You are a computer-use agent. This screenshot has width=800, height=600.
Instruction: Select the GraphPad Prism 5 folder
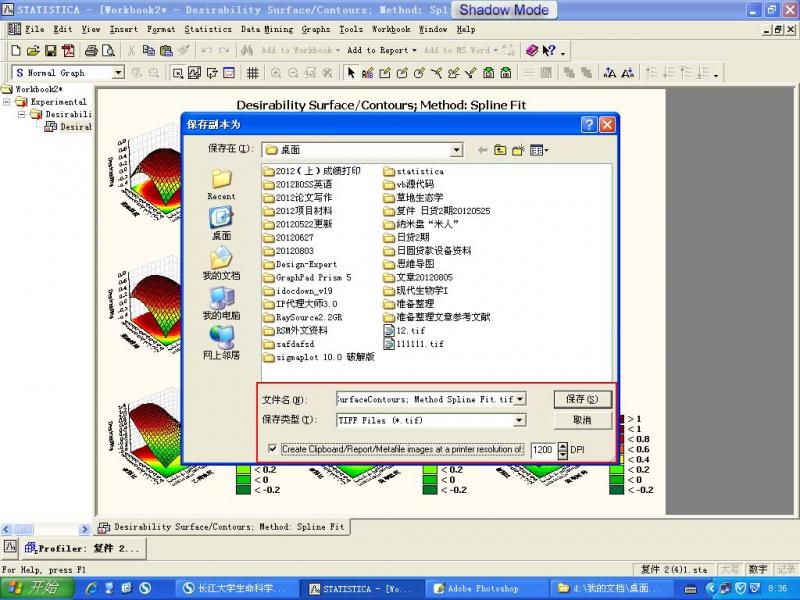(x=307, y=278)
